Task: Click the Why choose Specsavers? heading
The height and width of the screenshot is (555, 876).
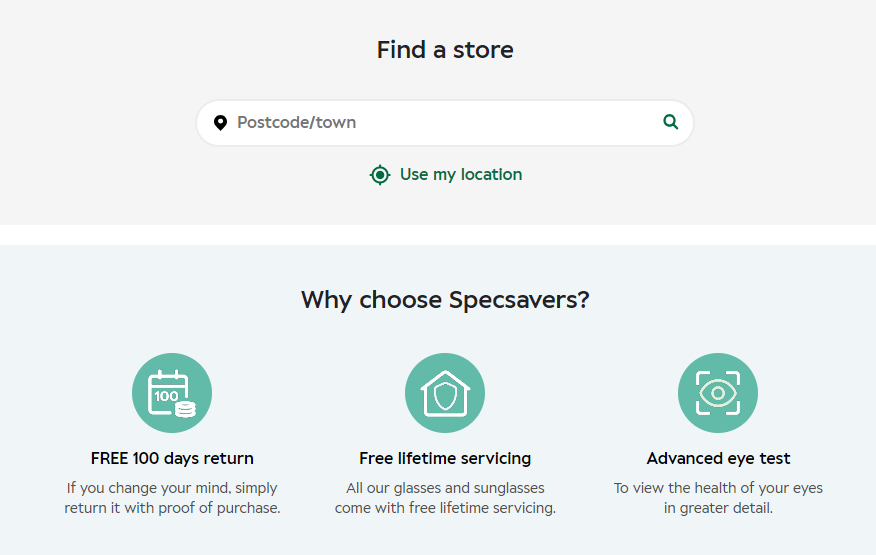Action: 445,300
